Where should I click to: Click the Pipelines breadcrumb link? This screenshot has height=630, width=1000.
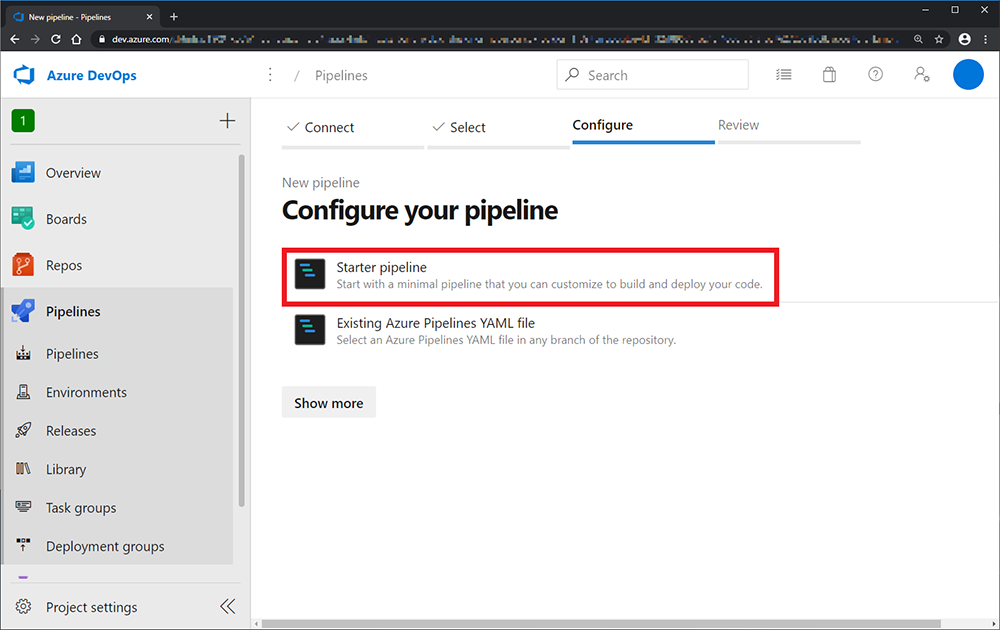tap(341, 75)
